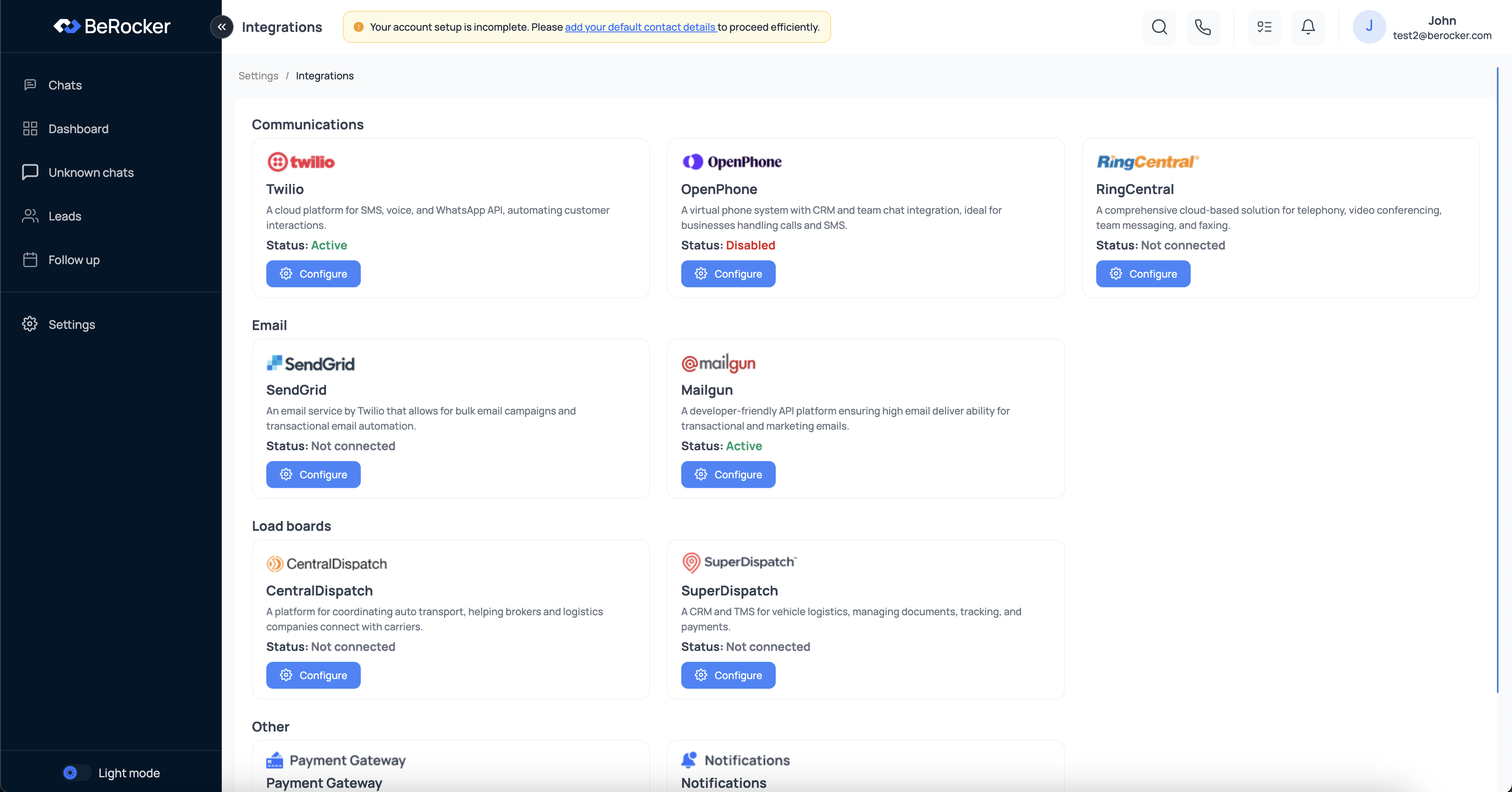Image resolution: width=1512 pixels, height=792 pixels.
Task: Select Integrations in the breadcrumb trail
Action: [x=325, y=76]
